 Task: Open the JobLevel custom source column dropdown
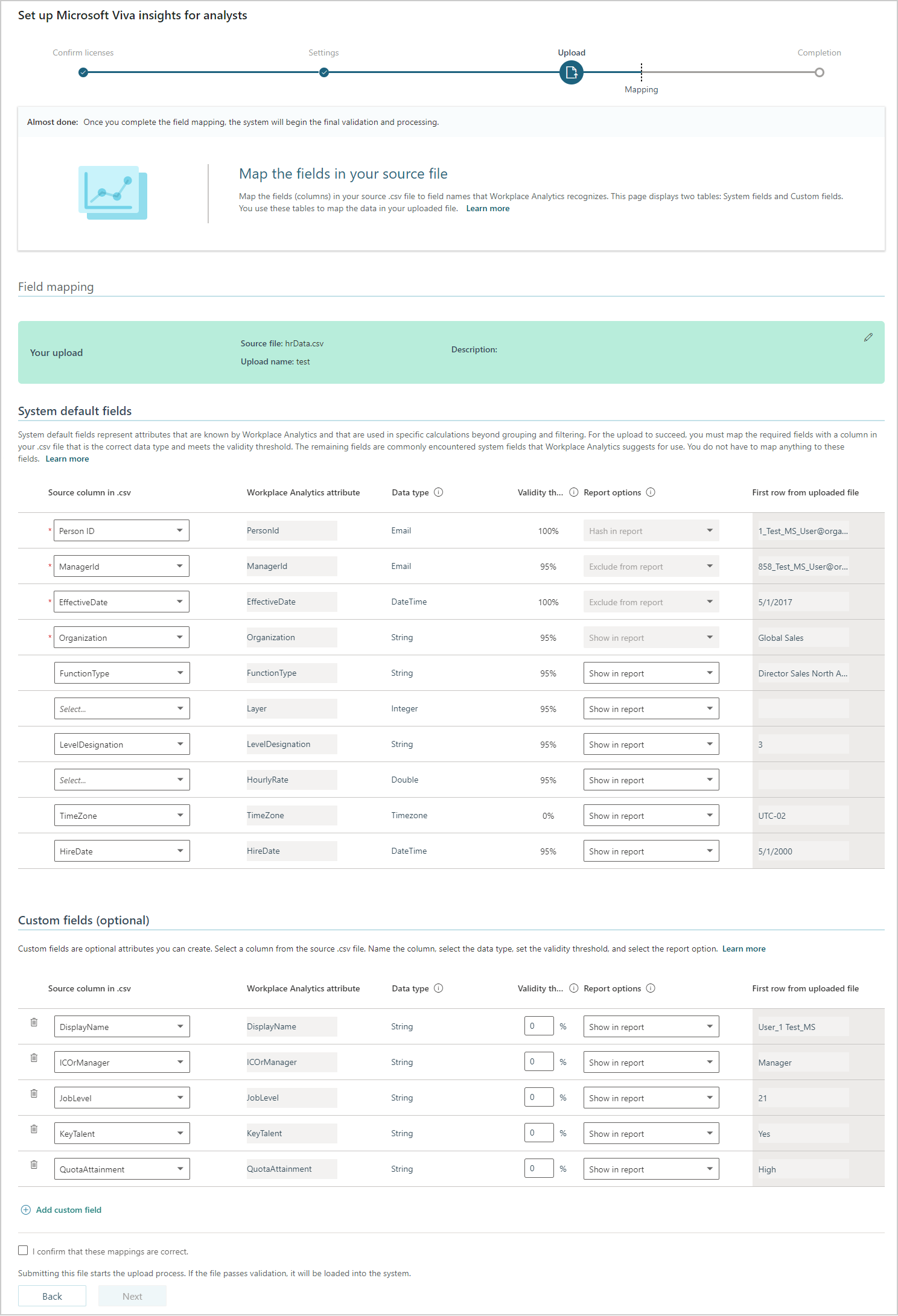pyautogui.click(x=122, y=1098)
